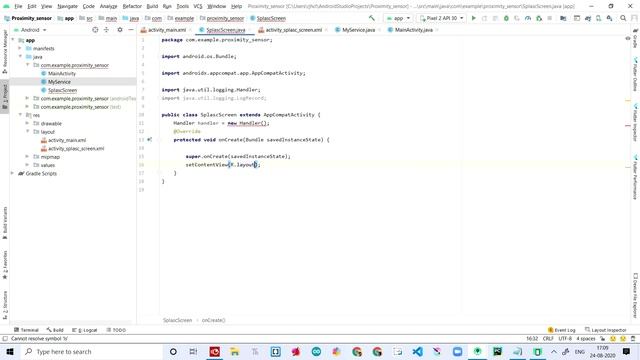This screenshot has width=640, height=360.
Task: Open the Build tool window at bottom
Action: (55, 330)
